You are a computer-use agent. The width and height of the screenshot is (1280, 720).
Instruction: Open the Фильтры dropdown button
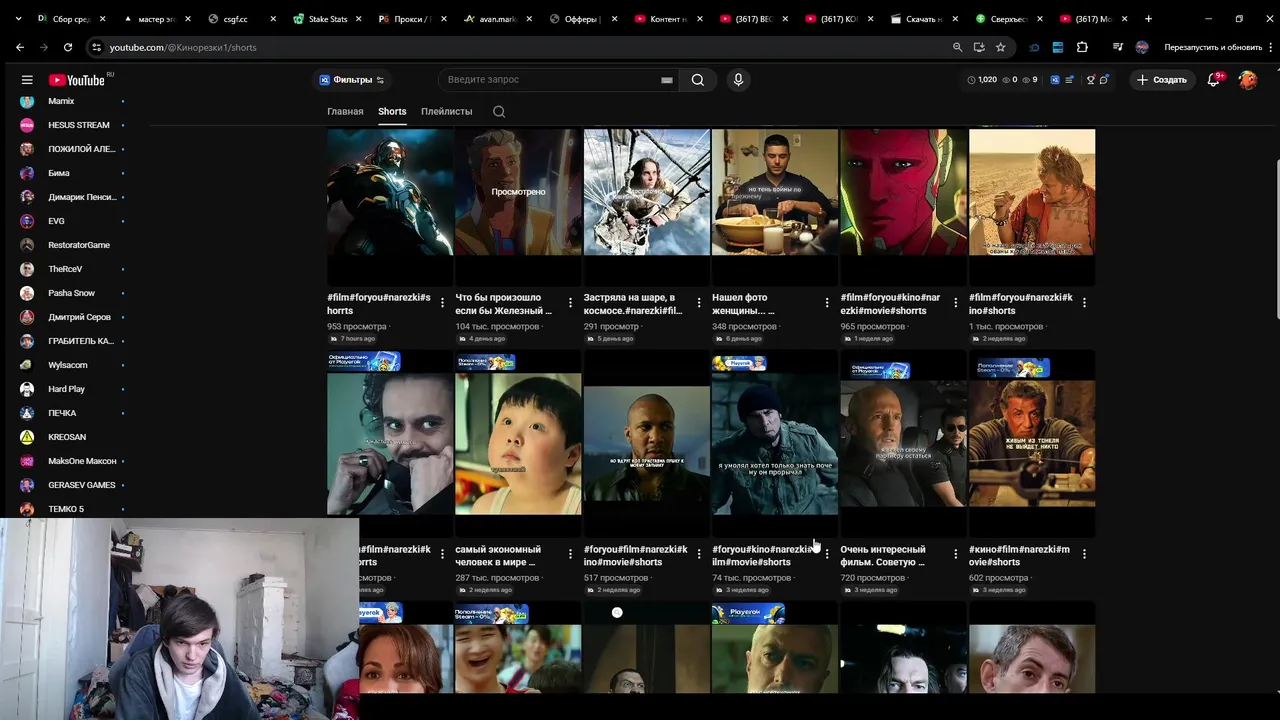click(x=352, y=80)
